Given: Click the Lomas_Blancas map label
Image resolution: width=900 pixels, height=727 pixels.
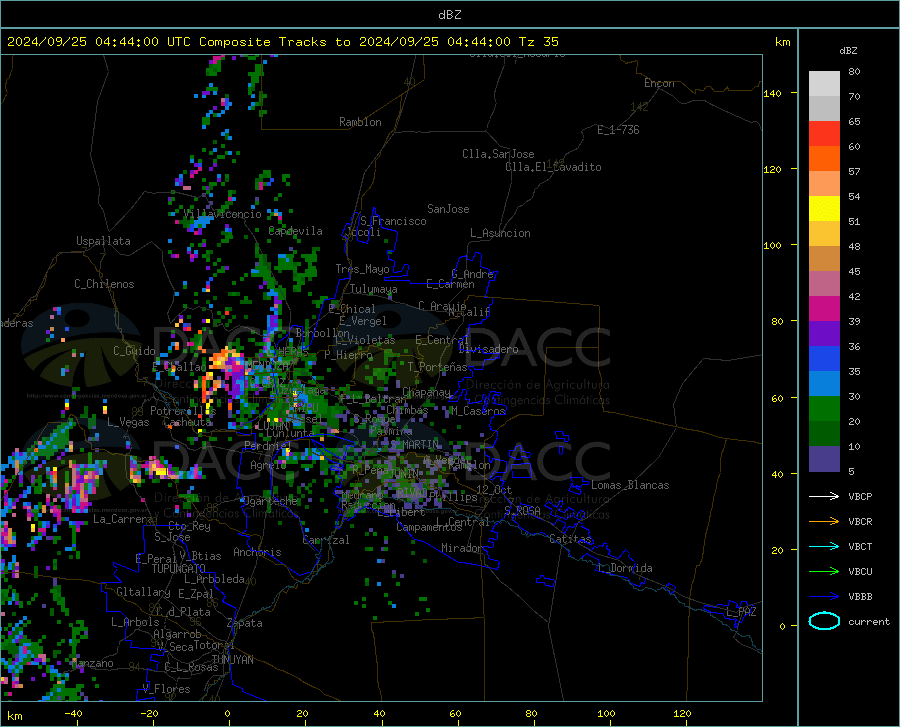Looking at the screenshot, I should (630, 485).
